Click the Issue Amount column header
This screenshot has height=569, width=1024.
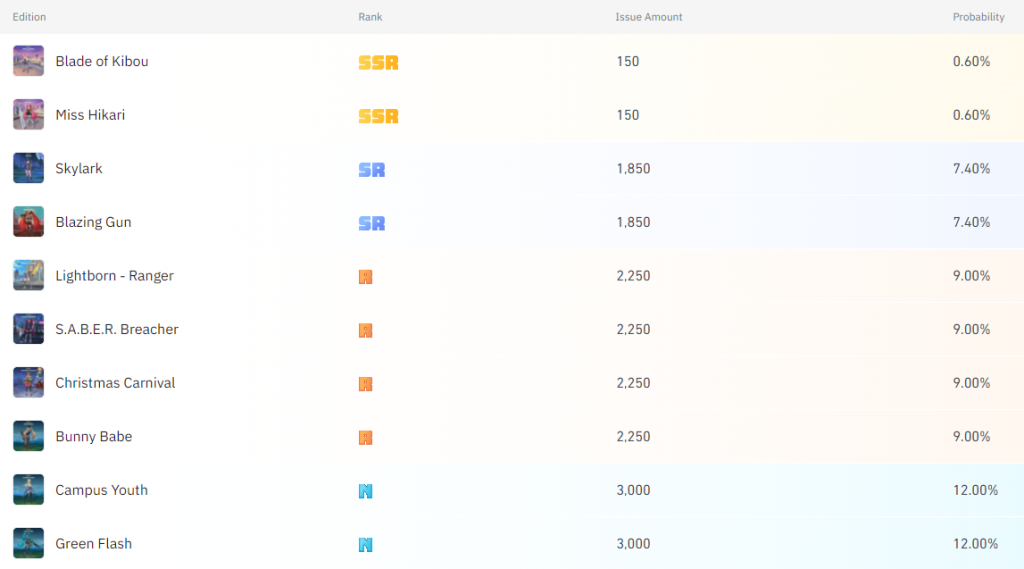click(x=648, y=17)
